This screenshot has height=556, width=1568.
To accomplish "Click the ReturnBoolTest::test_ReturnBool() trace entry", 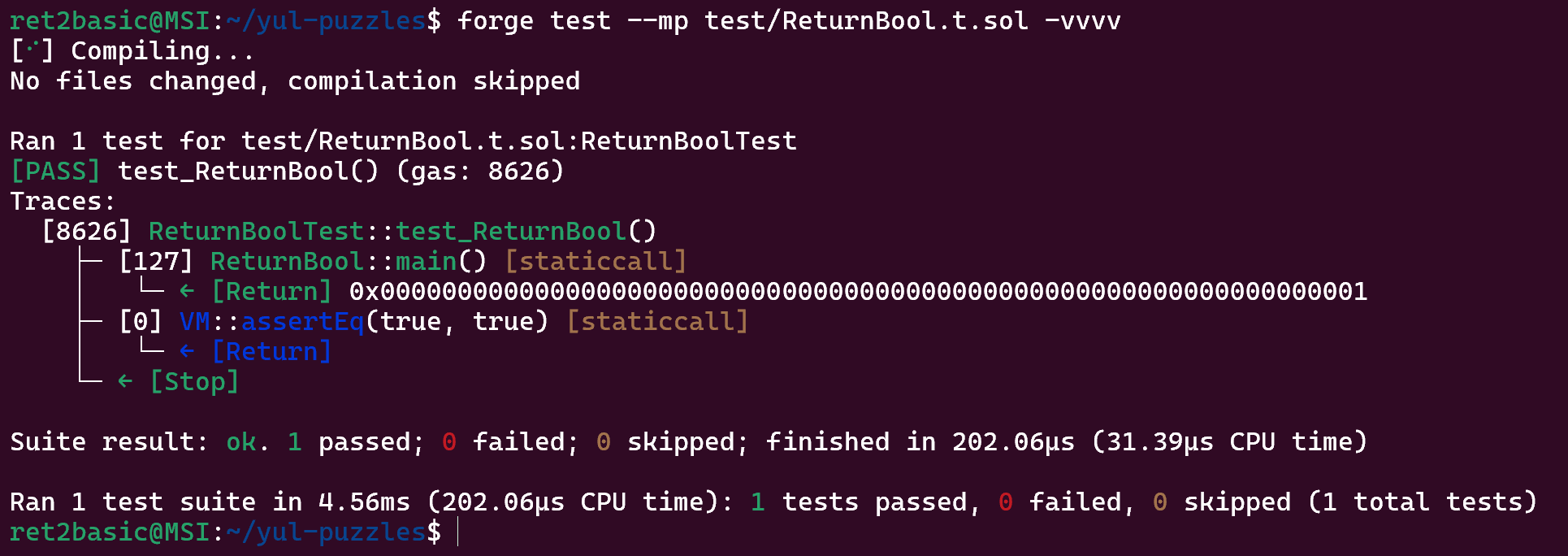I will pos(402,231).
